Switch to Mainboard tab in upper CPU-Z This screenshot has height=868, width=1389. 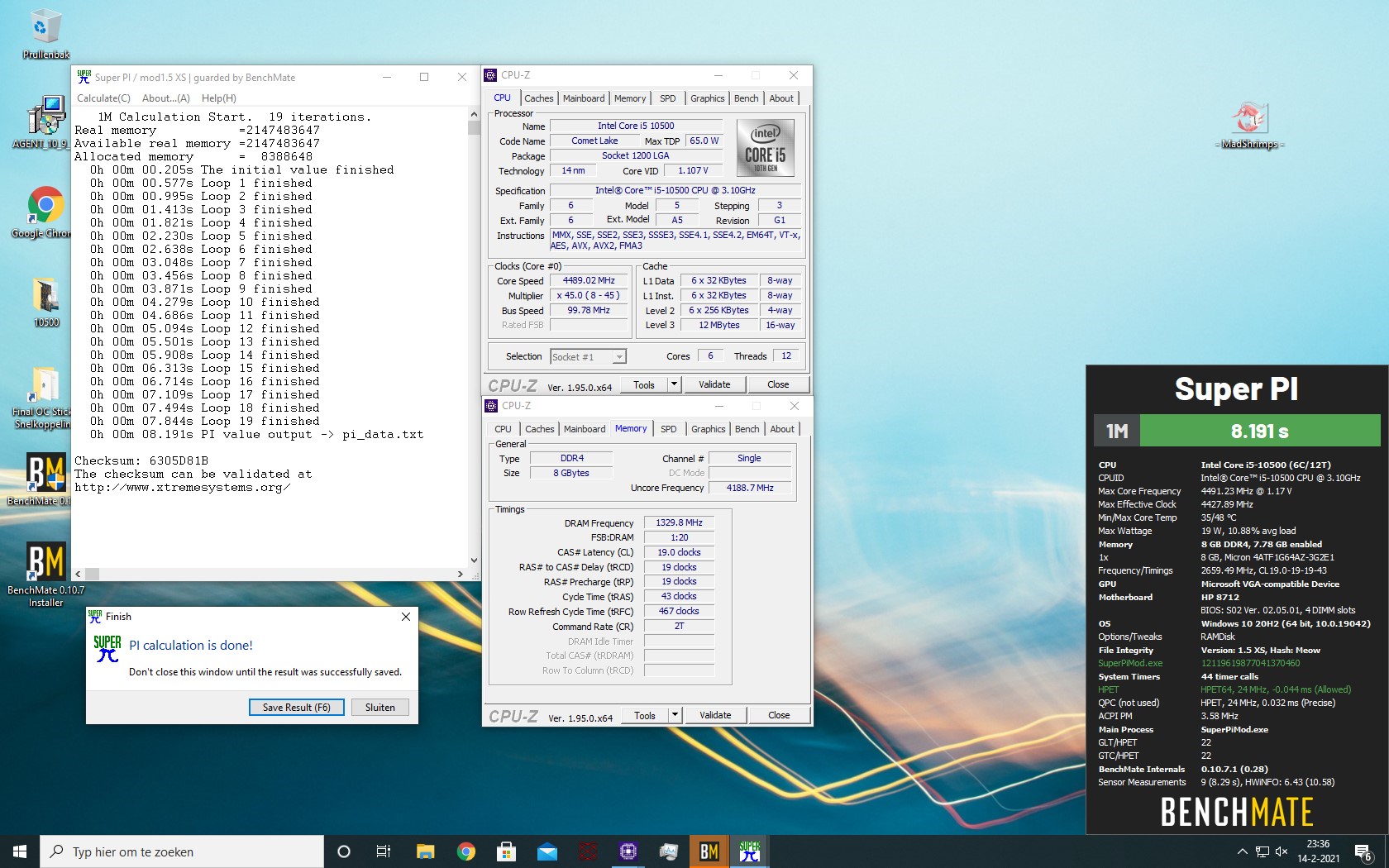(x=584, y=98)
